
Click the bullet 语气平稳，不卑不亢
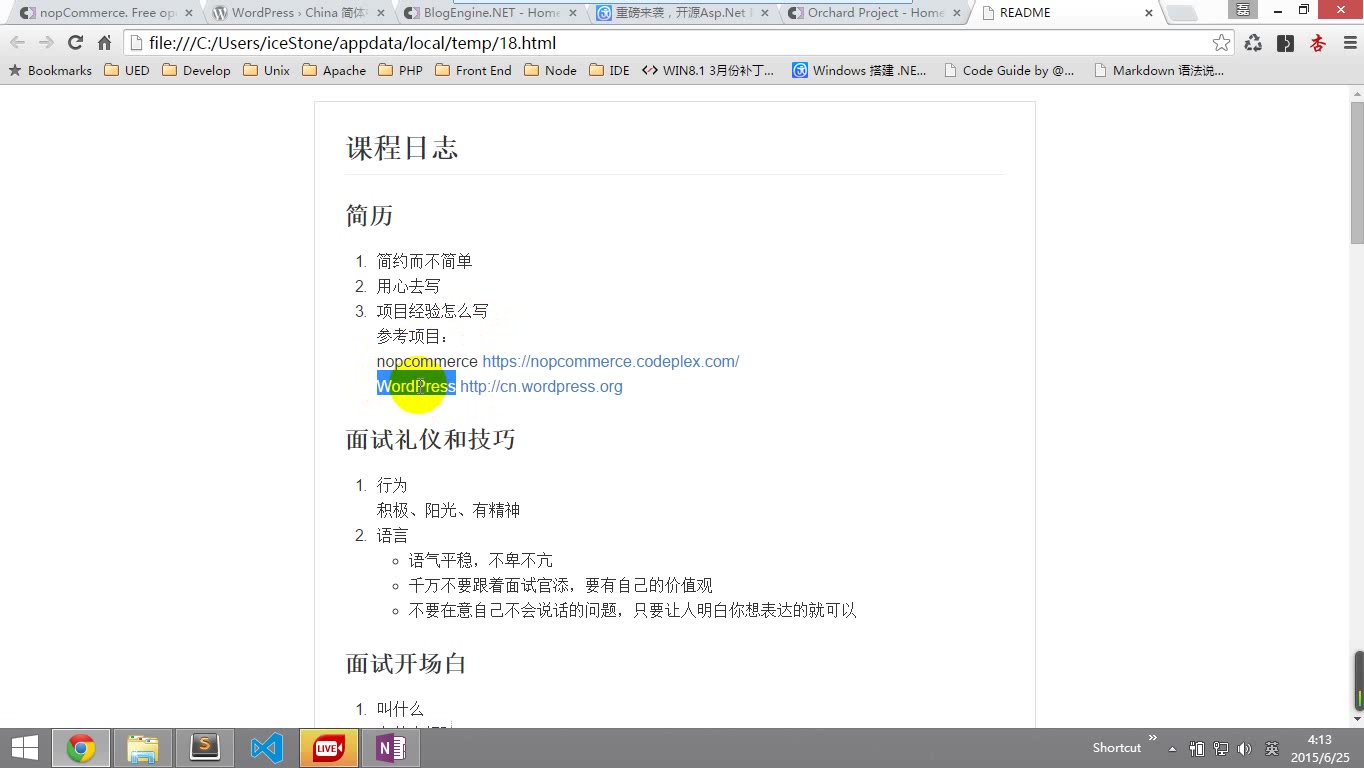pyautogui.click(x=481, y=560)
